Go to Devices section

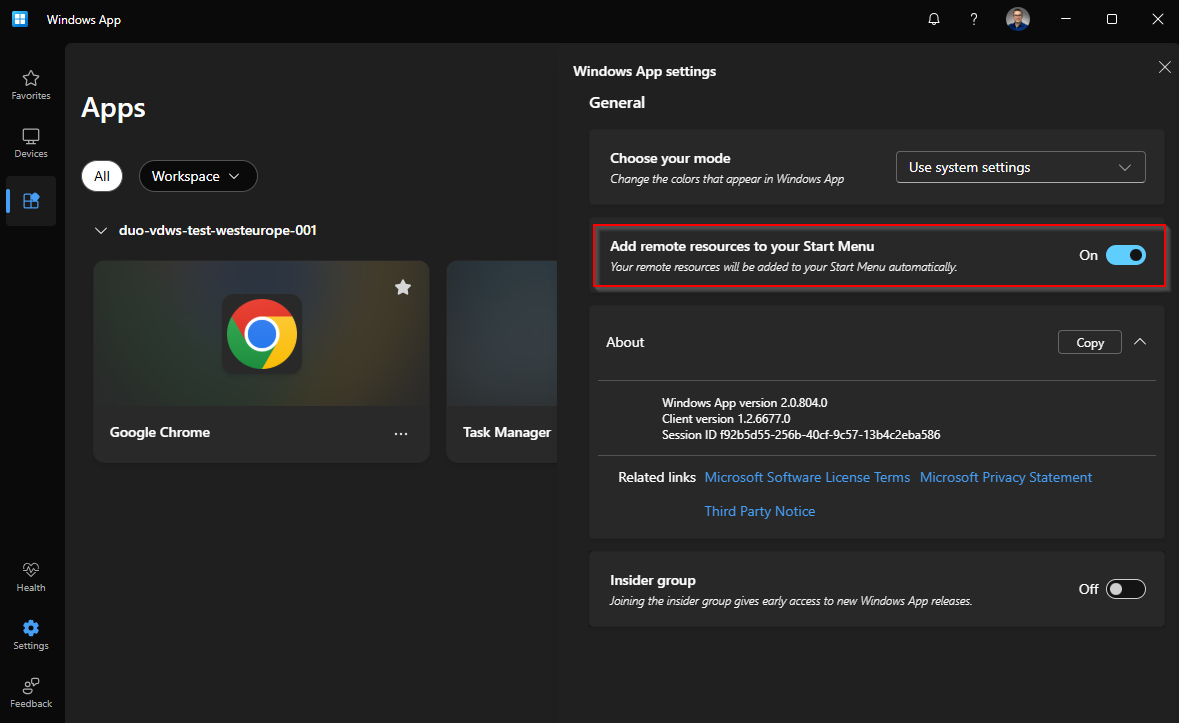click(31, 143)
